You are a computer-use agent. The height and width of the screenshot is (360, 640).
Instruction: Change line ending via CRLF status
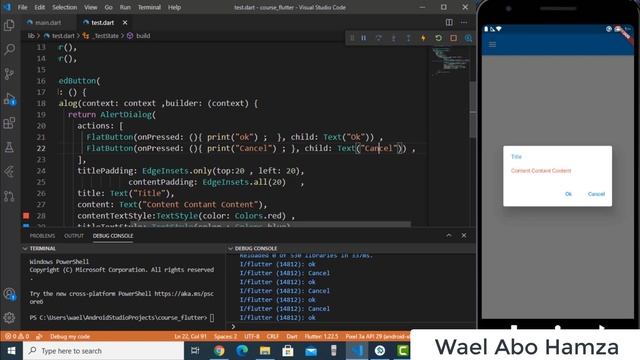[273, 336]
